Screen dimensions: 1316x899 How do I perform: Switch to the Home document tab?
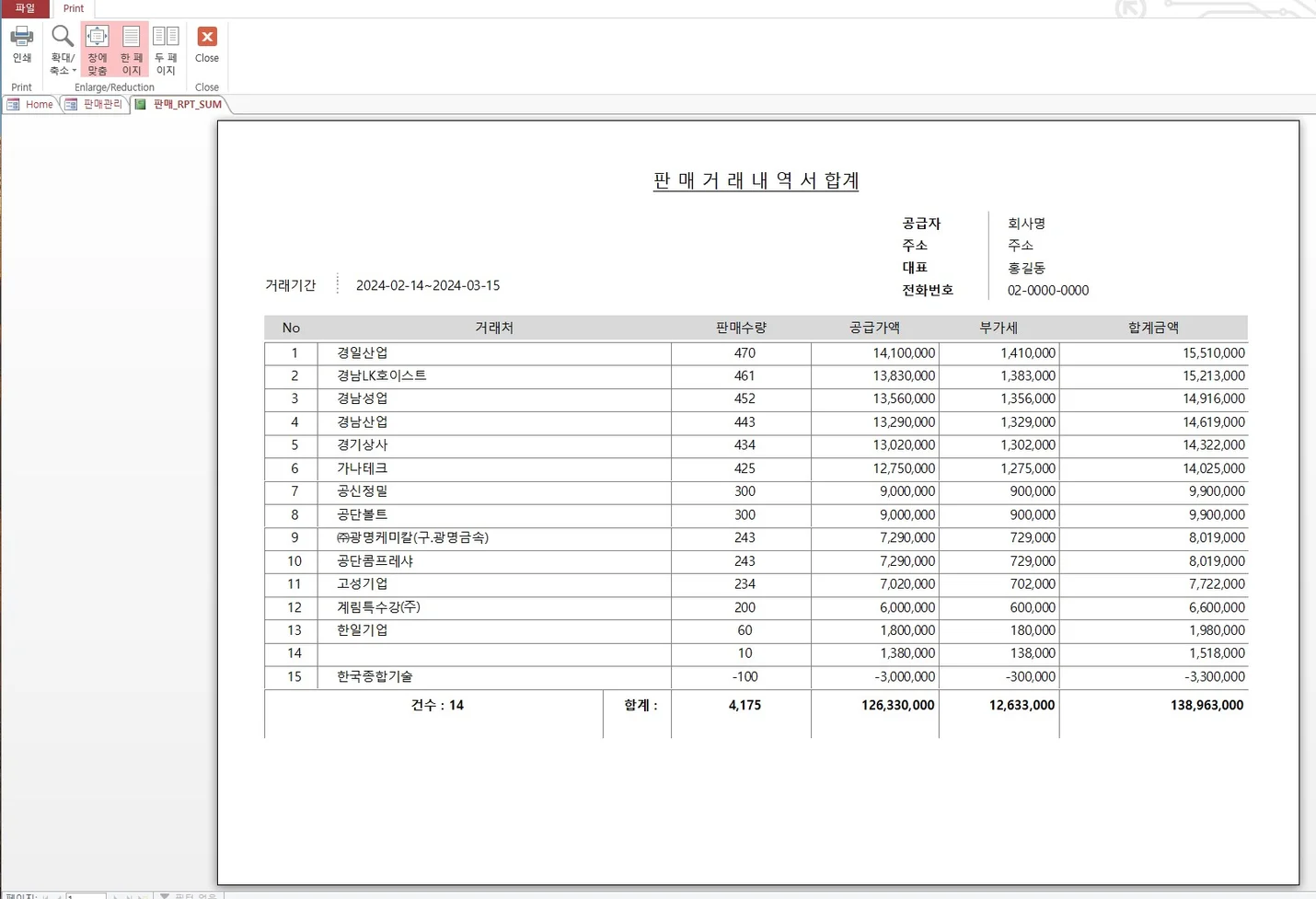pos(30,104)
